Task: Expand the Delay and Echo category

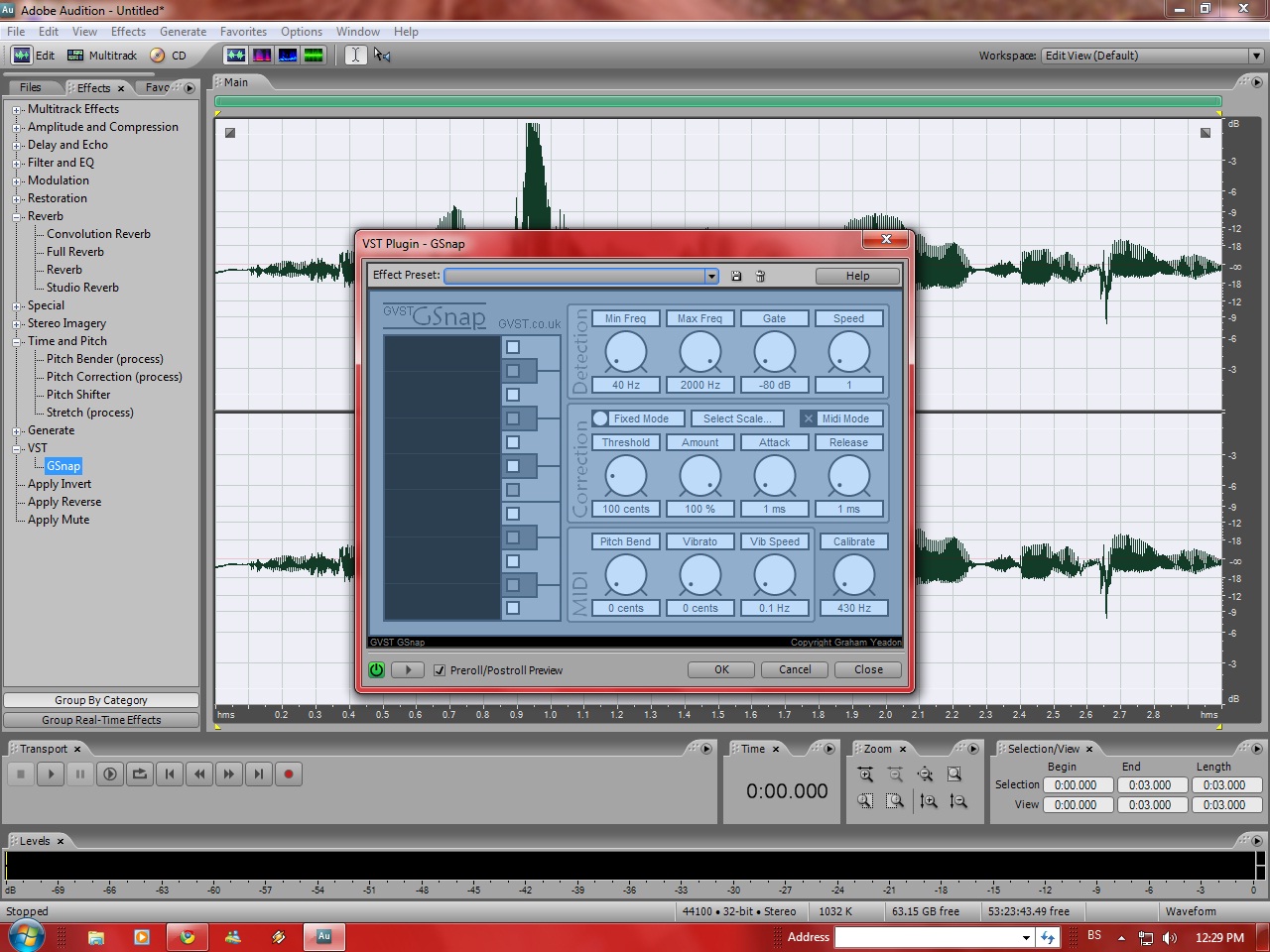Action: pyautogui.click(x=17, y=146)
